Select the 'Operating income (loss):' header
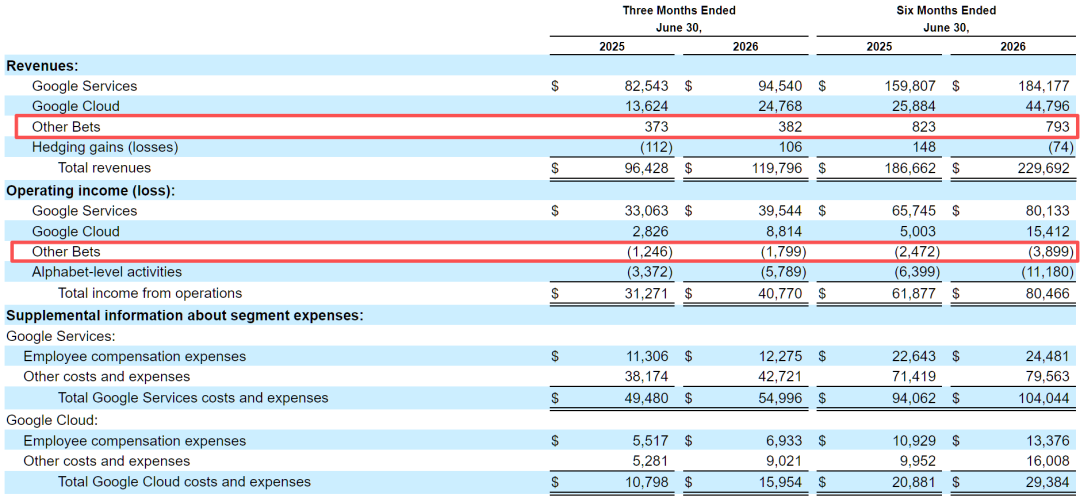 point(91,191)
